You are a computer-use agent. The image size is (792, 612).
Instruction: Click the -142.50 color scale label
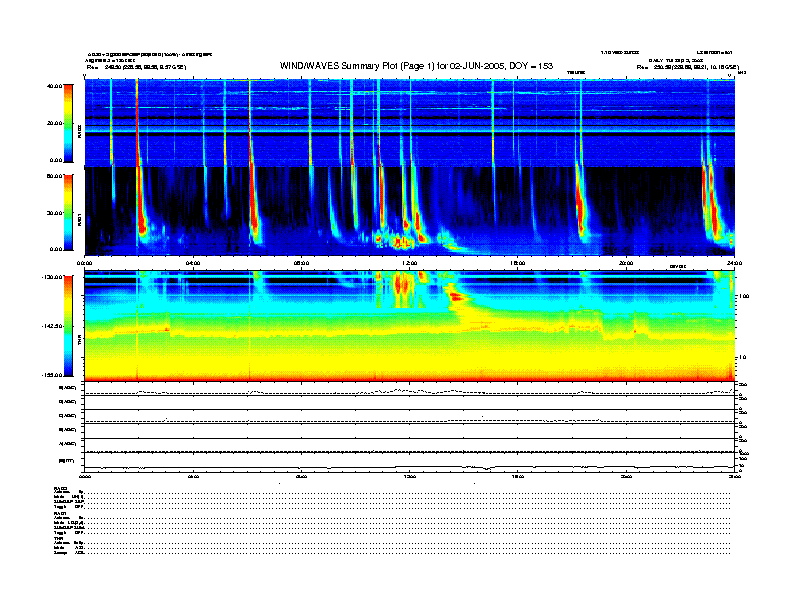coord(52,326)
